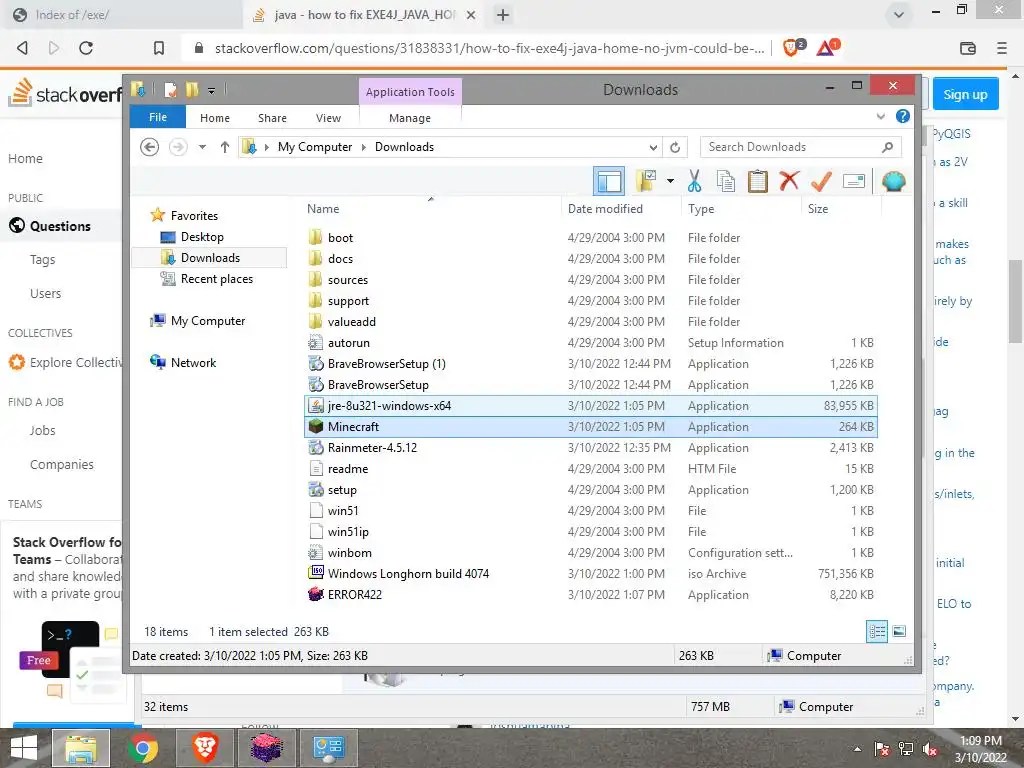
Task: Click the red X Delete icon
Action: point(789,181)
